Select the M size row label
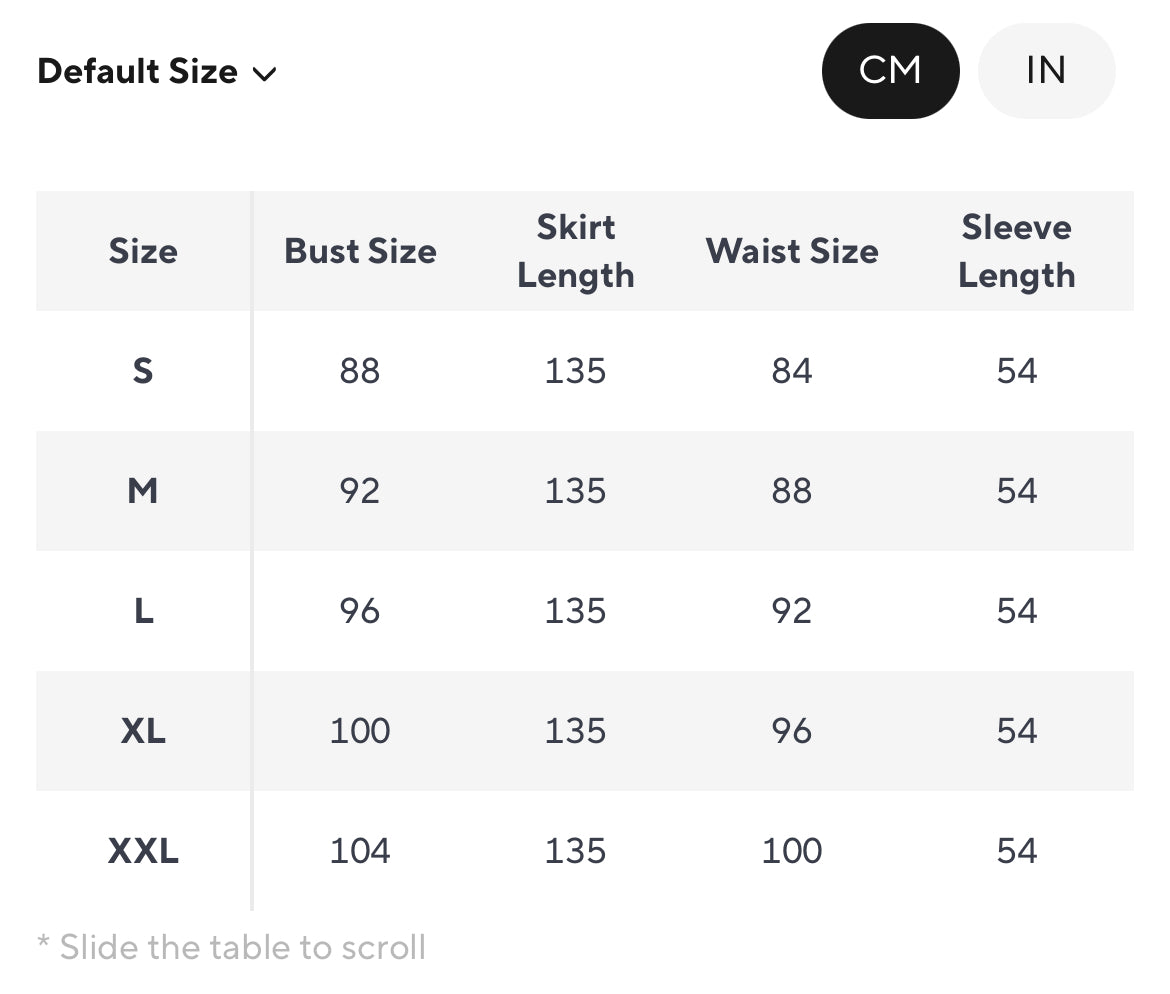 pyautogui.click(x=143, y=491)
